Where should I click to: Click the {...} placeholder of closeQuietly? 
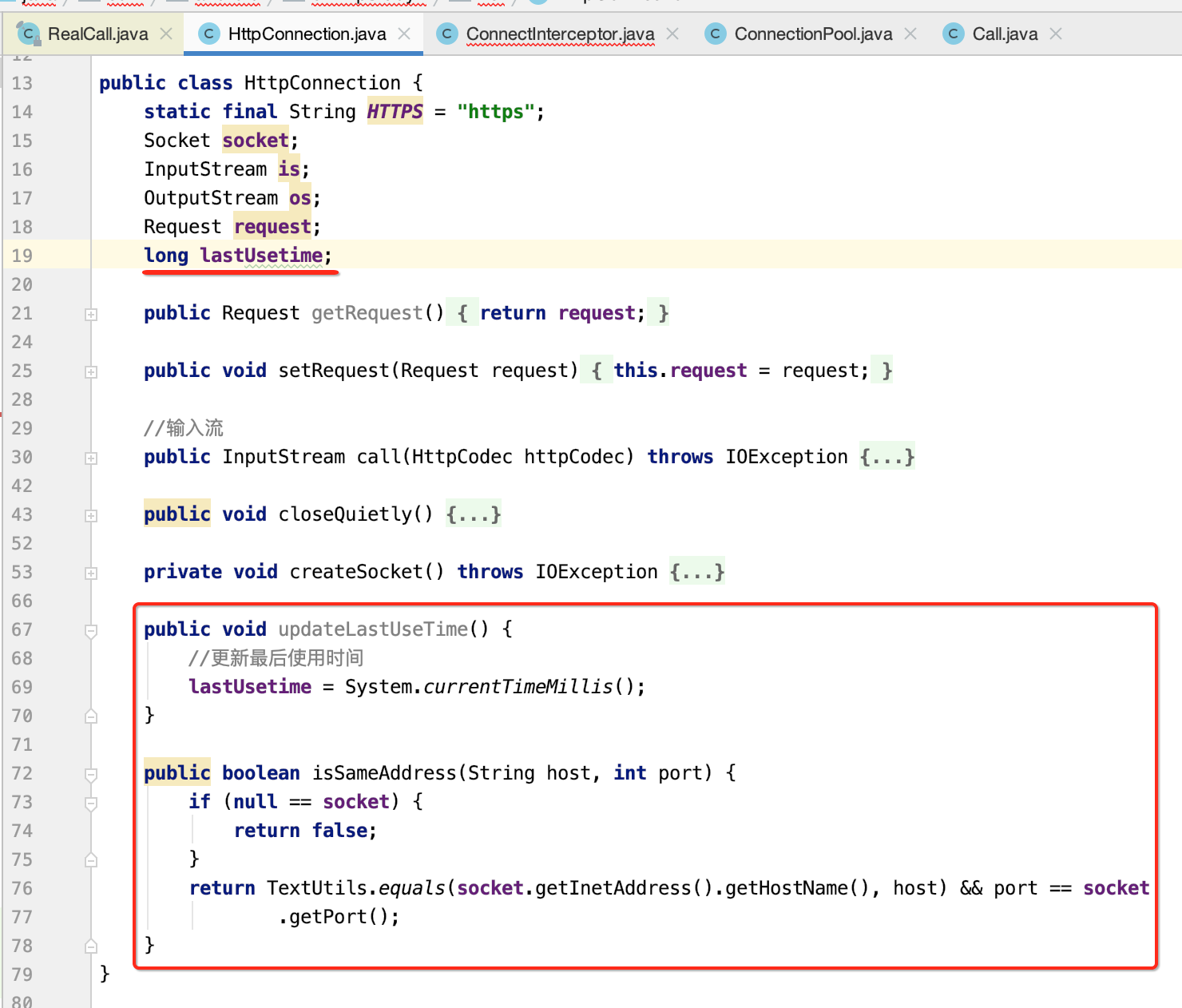coord(474,514)
